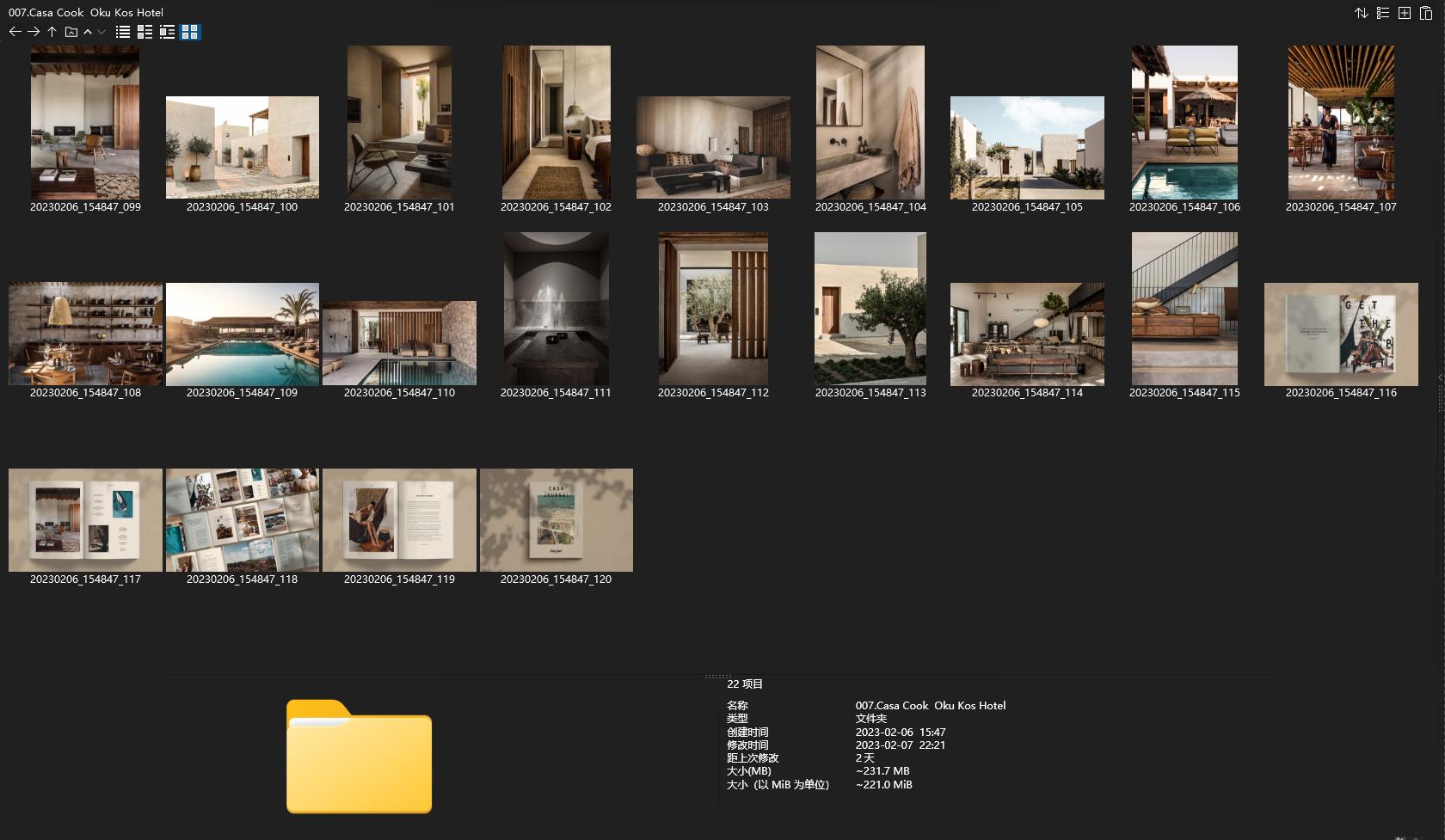Click the large yellow folder preview icon

point(359,757)
